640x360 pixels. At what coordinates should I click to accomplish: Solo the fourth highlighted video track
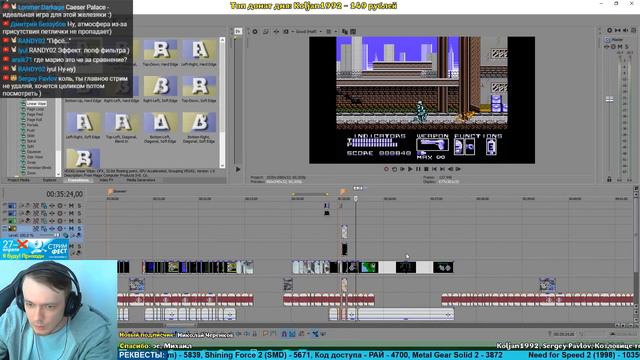[79, 229]
